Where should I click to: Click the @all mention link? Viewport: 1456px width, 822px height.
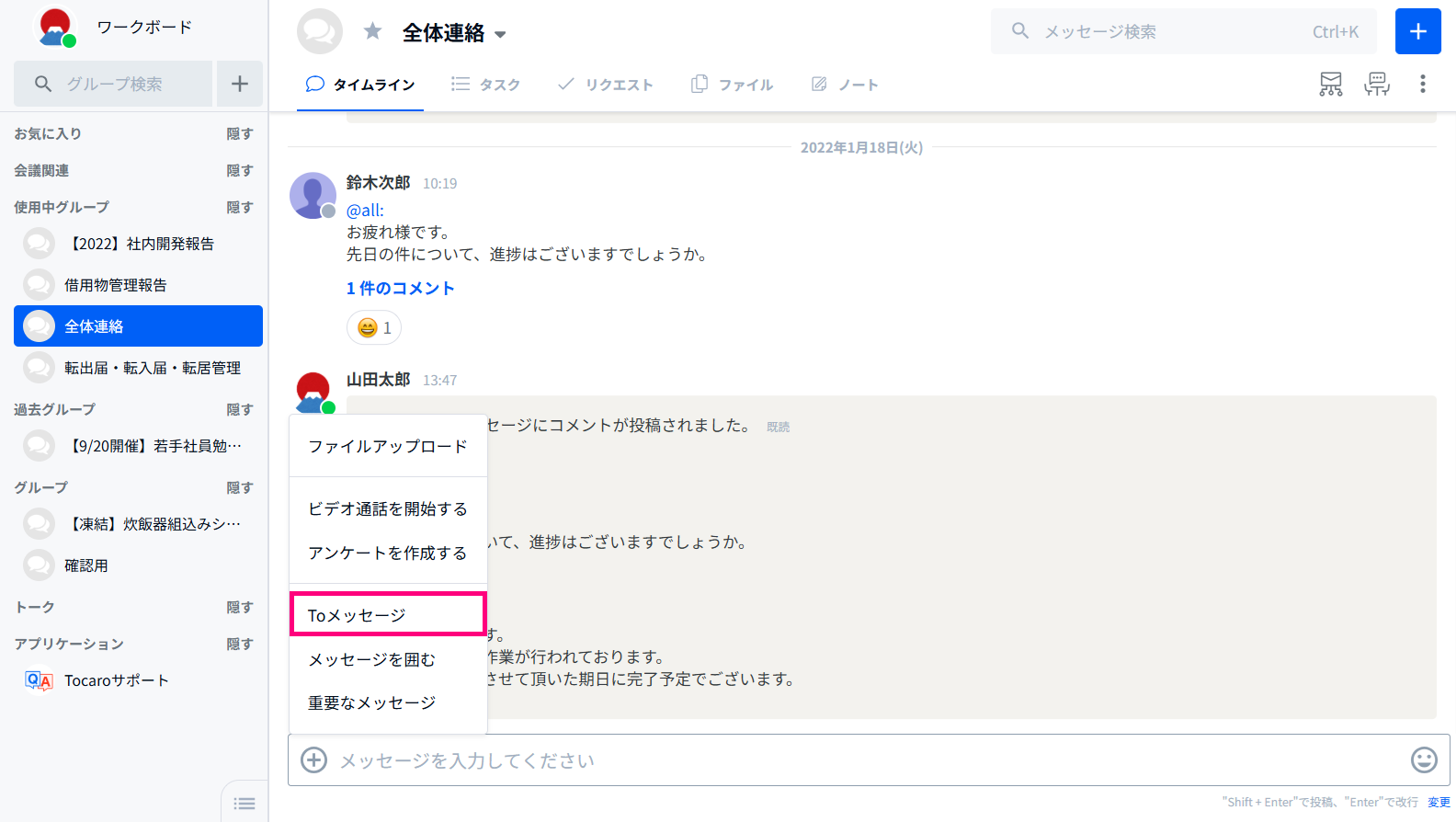coord(365,211)
